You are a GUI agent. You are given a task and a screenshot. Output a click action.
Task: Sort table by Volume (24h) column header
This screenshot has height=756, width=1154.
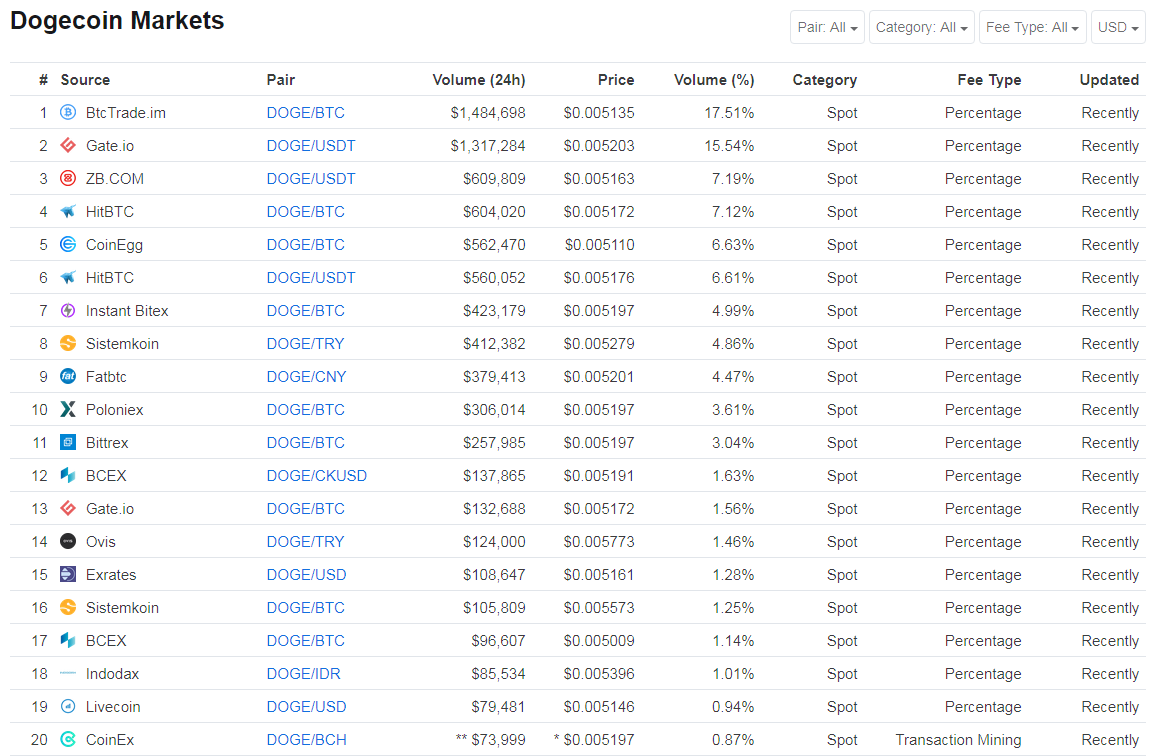click(478, 80)
